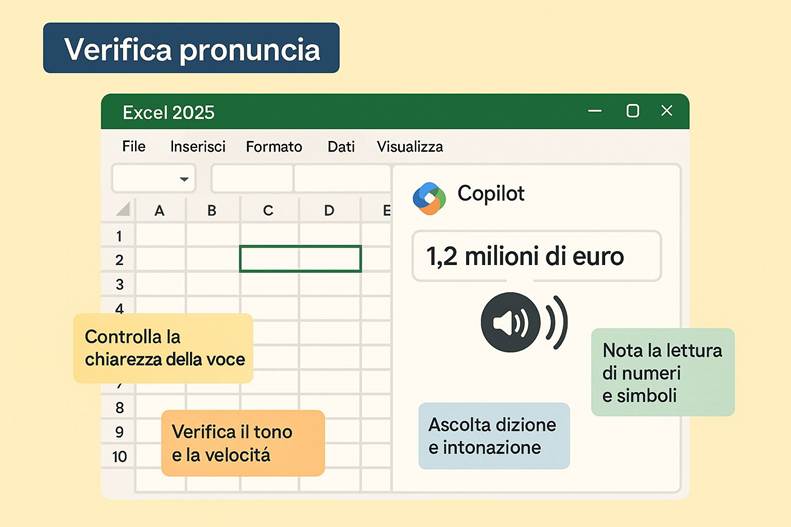Select row 2 header

click(119, 260)
